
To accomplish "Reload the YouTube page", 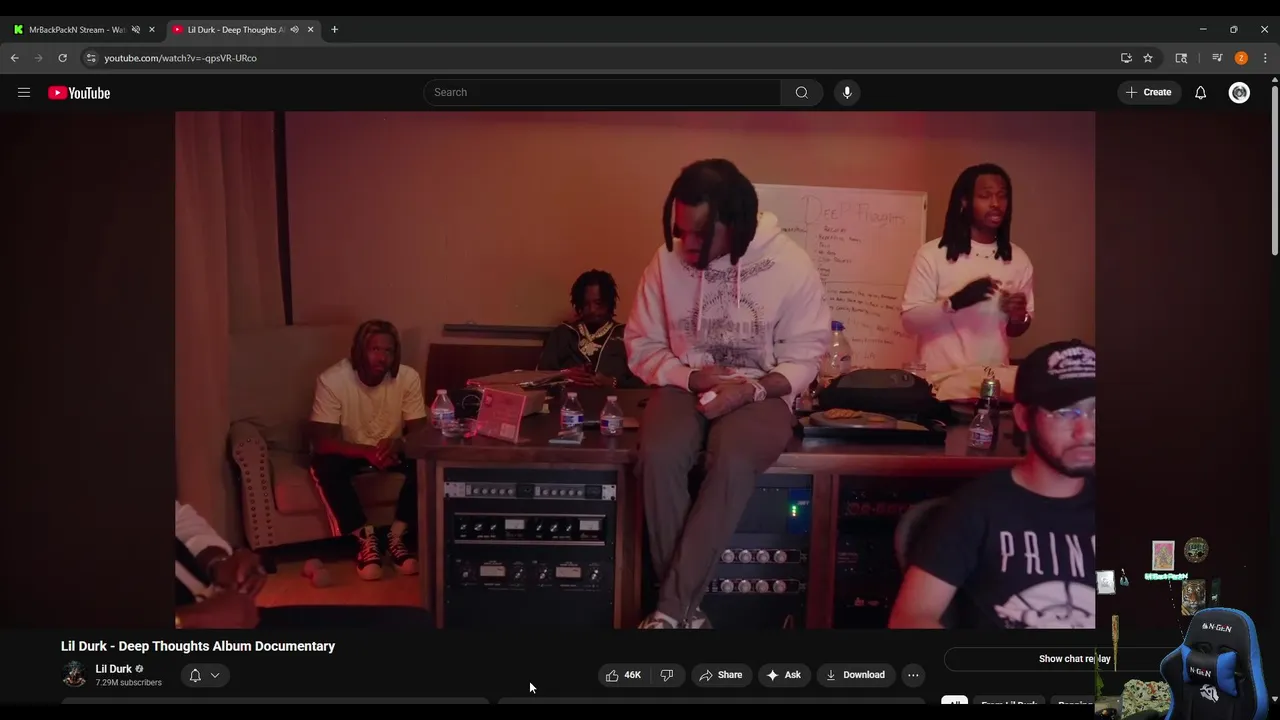I will pyautogui.click(x=63, y=58).
